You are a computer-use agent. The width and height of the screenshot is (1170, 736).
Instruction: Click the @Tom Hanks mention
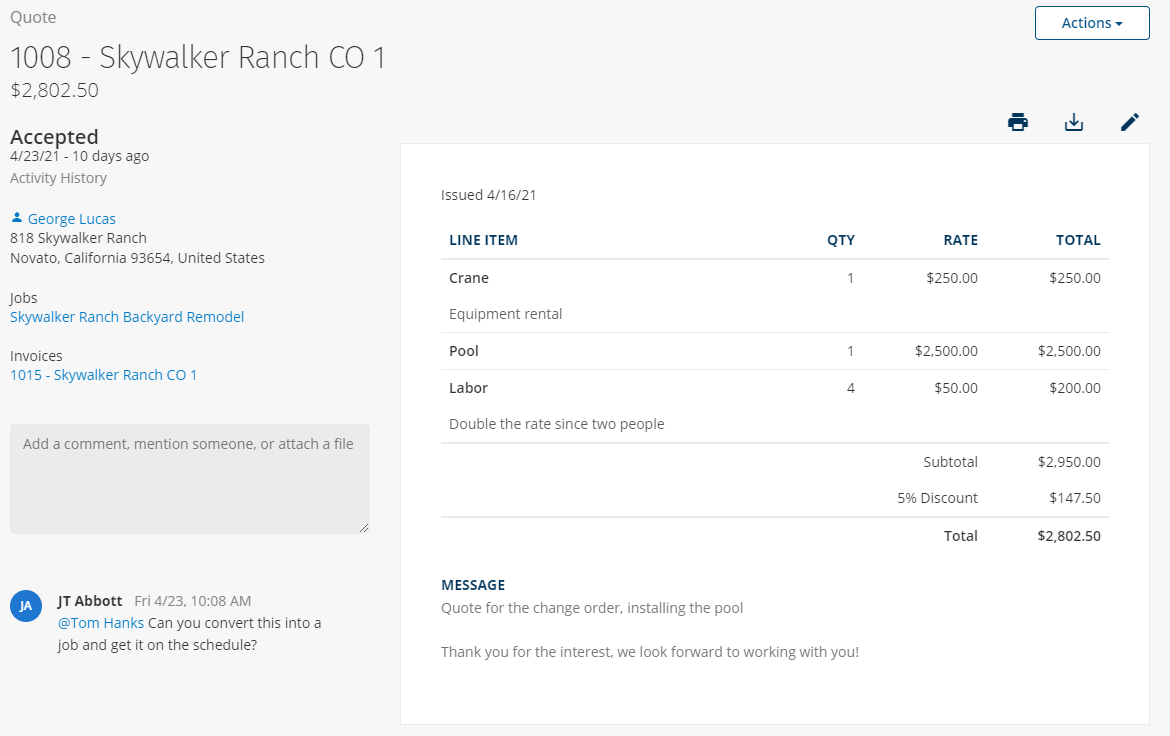tap(101, 623)
